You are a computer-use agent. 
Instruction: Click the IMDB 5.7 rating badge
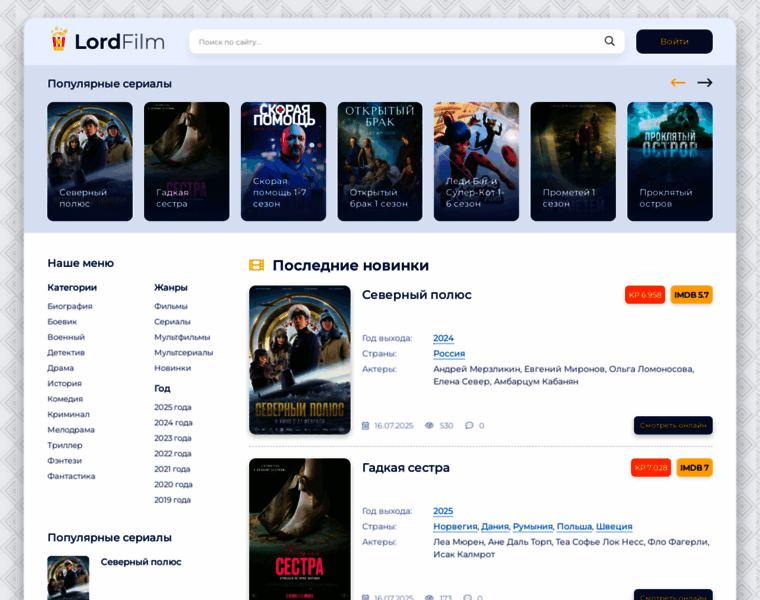pyautogui.click(x=691, y=295)
